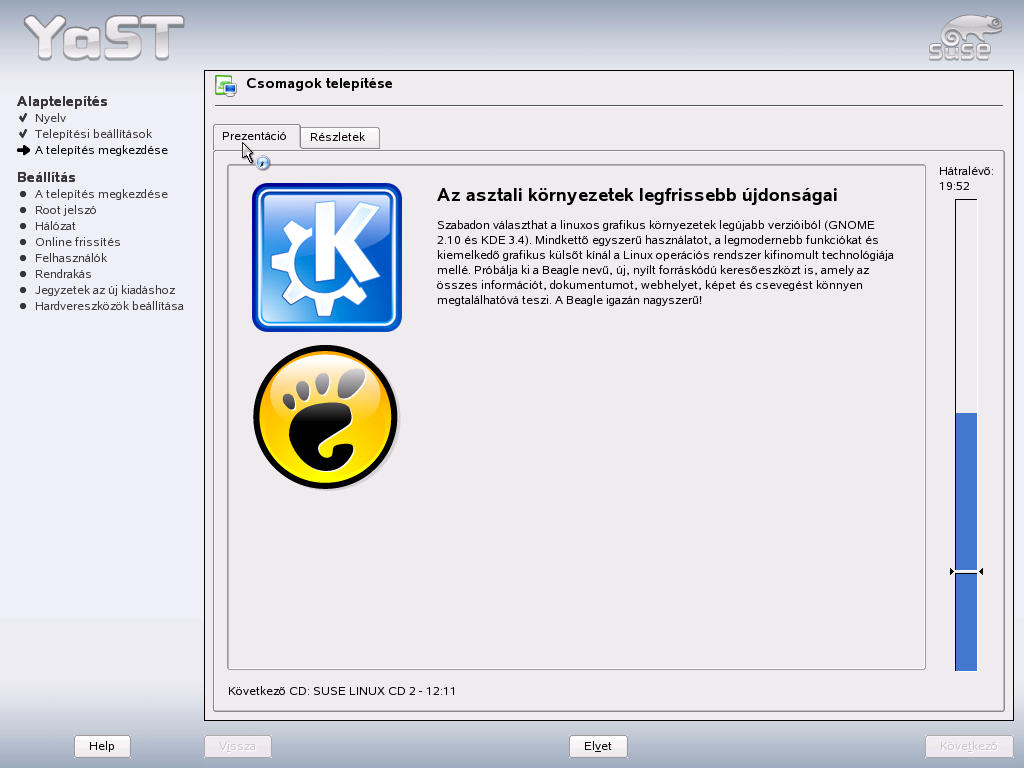This screenshot has height=768, width=1024.
Task: Click Hálózat in the Beállítás list
Action: [56, 226]
